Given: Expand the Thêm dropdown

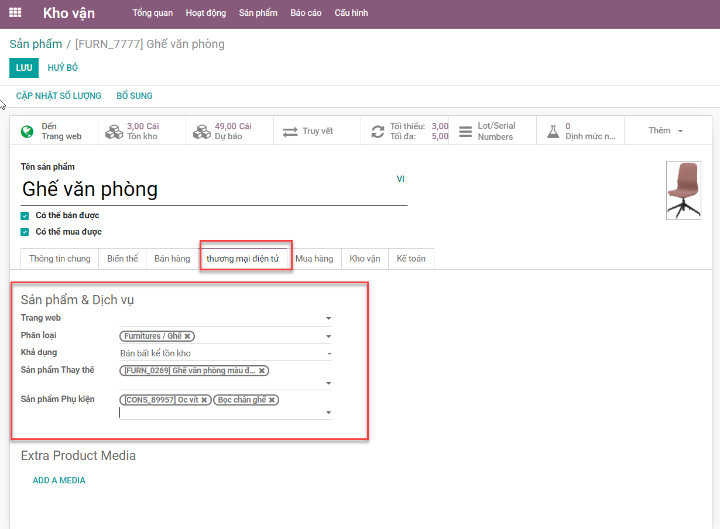Looking at the screenshot, I should (666, 131).
